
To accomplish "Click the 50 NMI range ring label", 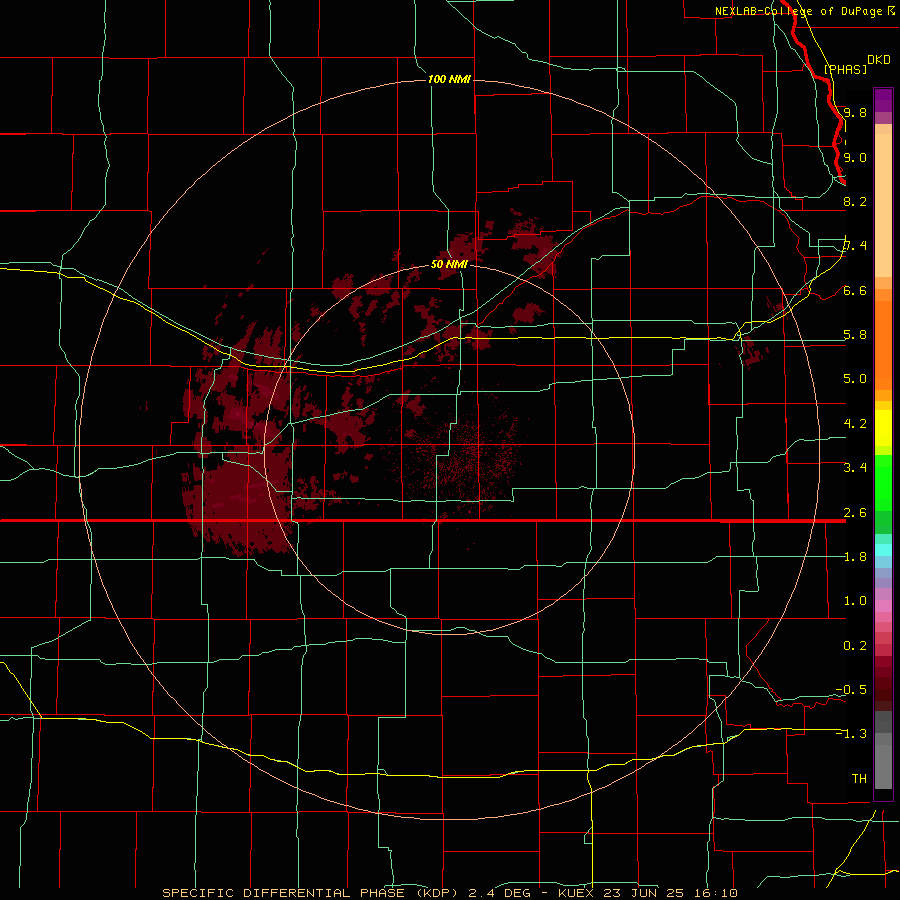I will tap(449, 264).
